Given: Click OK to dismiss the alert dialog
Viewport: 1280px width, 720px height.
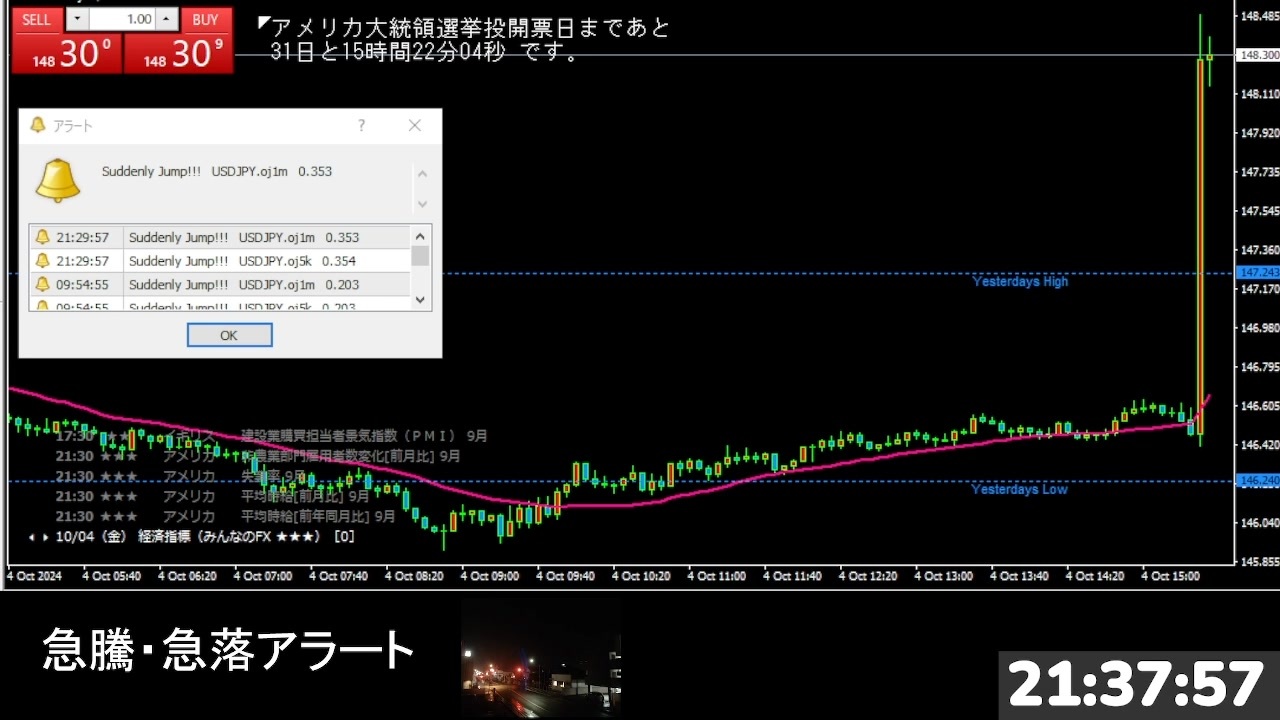Looking at the screenshot, I should point(229,335).
